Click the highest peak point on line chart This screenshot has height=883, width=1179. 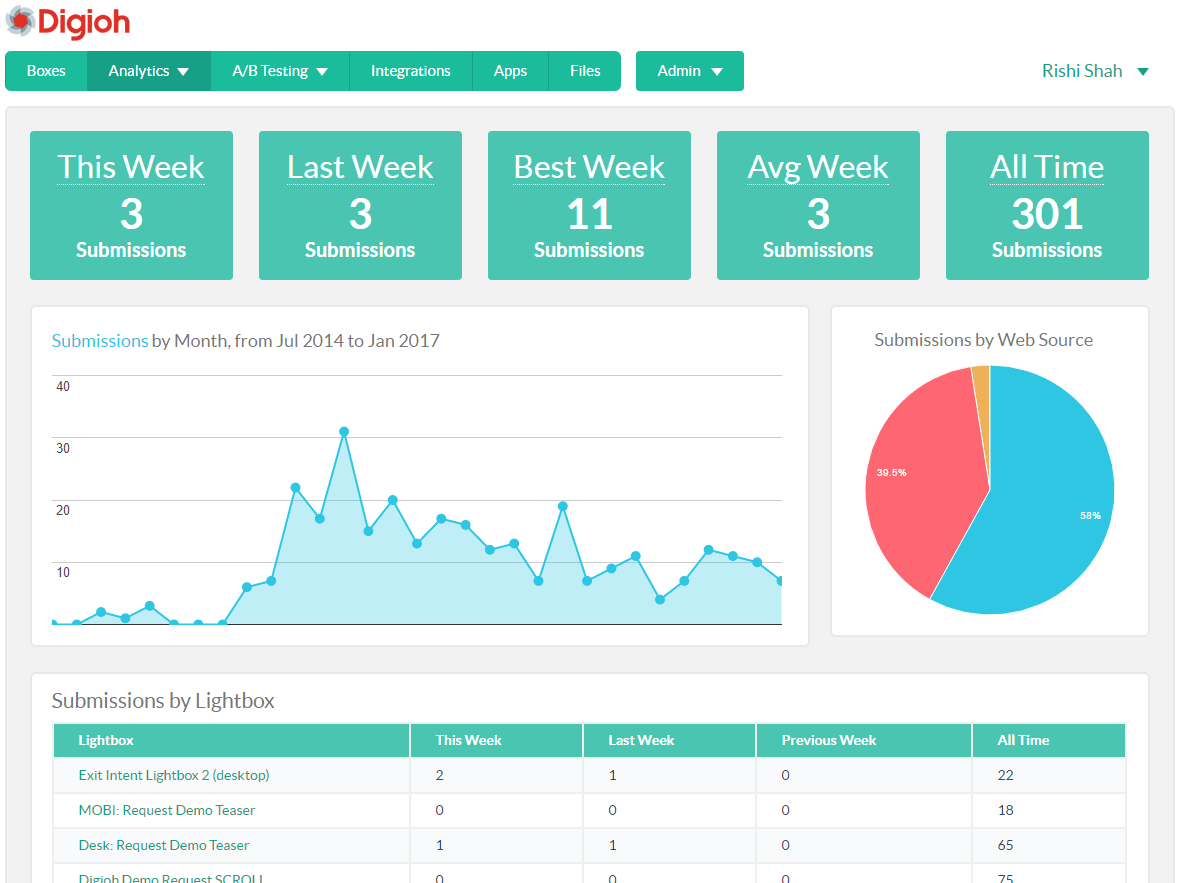click(344, 432)
